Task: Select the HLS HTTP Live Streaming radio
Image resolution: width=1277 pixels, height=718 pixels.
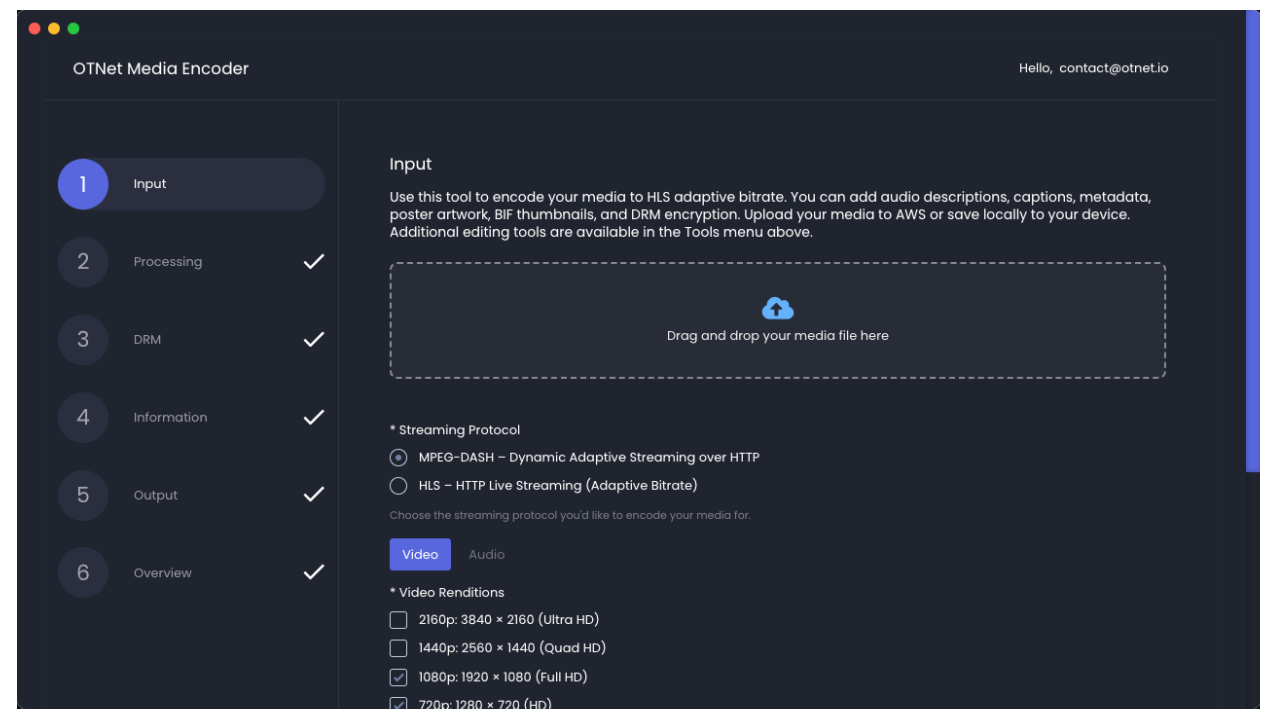Action: pyautogui.click(x=399, y=486)
